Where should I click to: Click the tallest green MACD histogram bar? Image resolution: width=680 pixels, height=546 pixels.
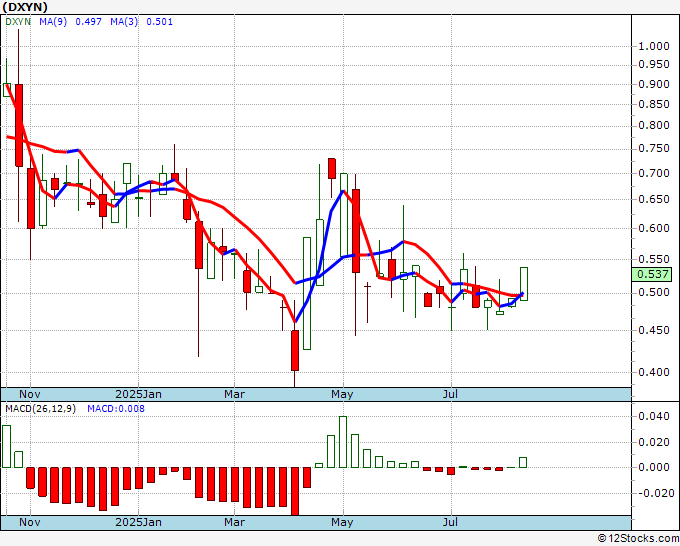click(343, 442)
